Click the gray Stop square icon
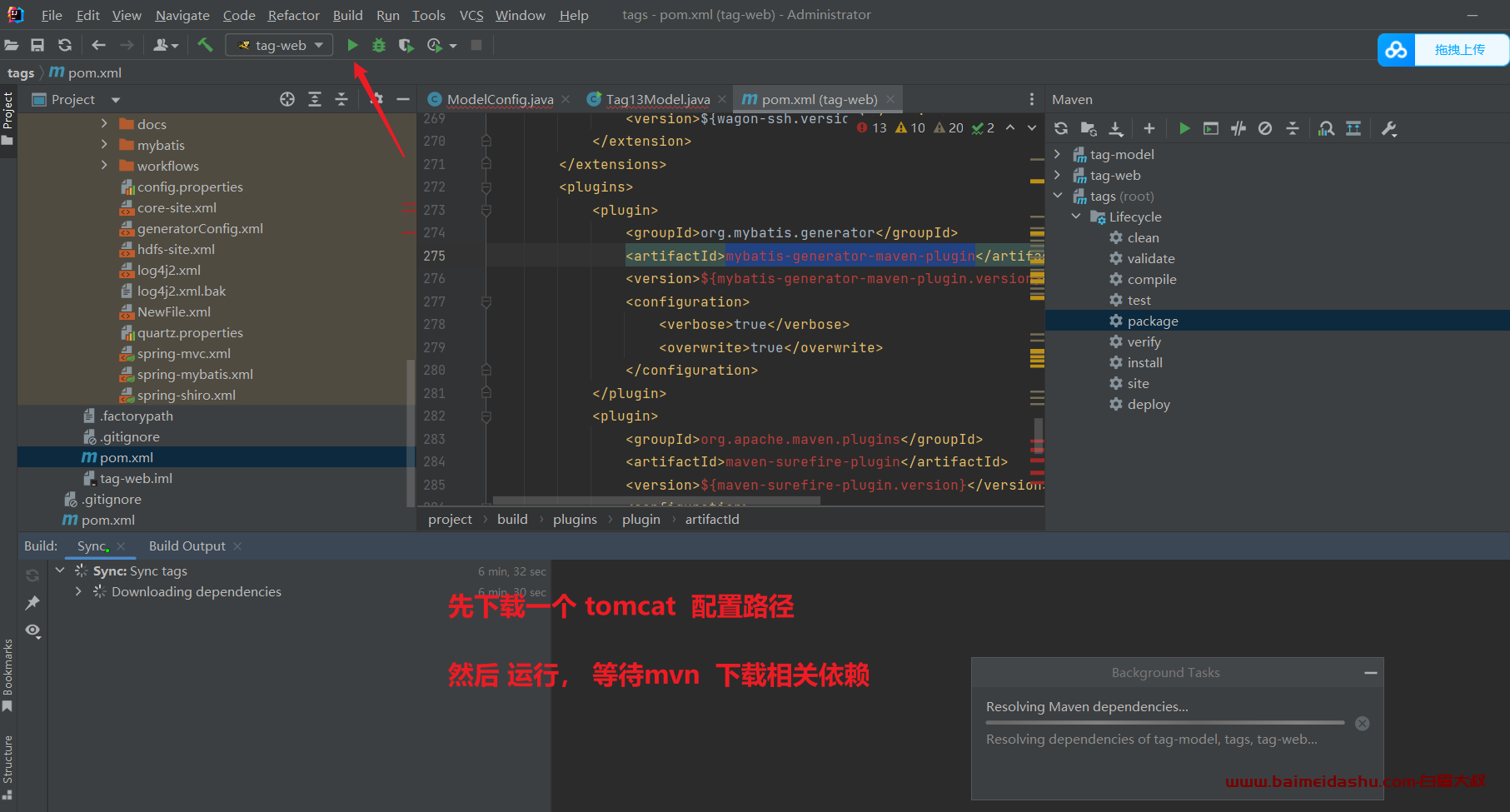Image resolution: width=1510 pixels, height=812 pixels. 476,45
